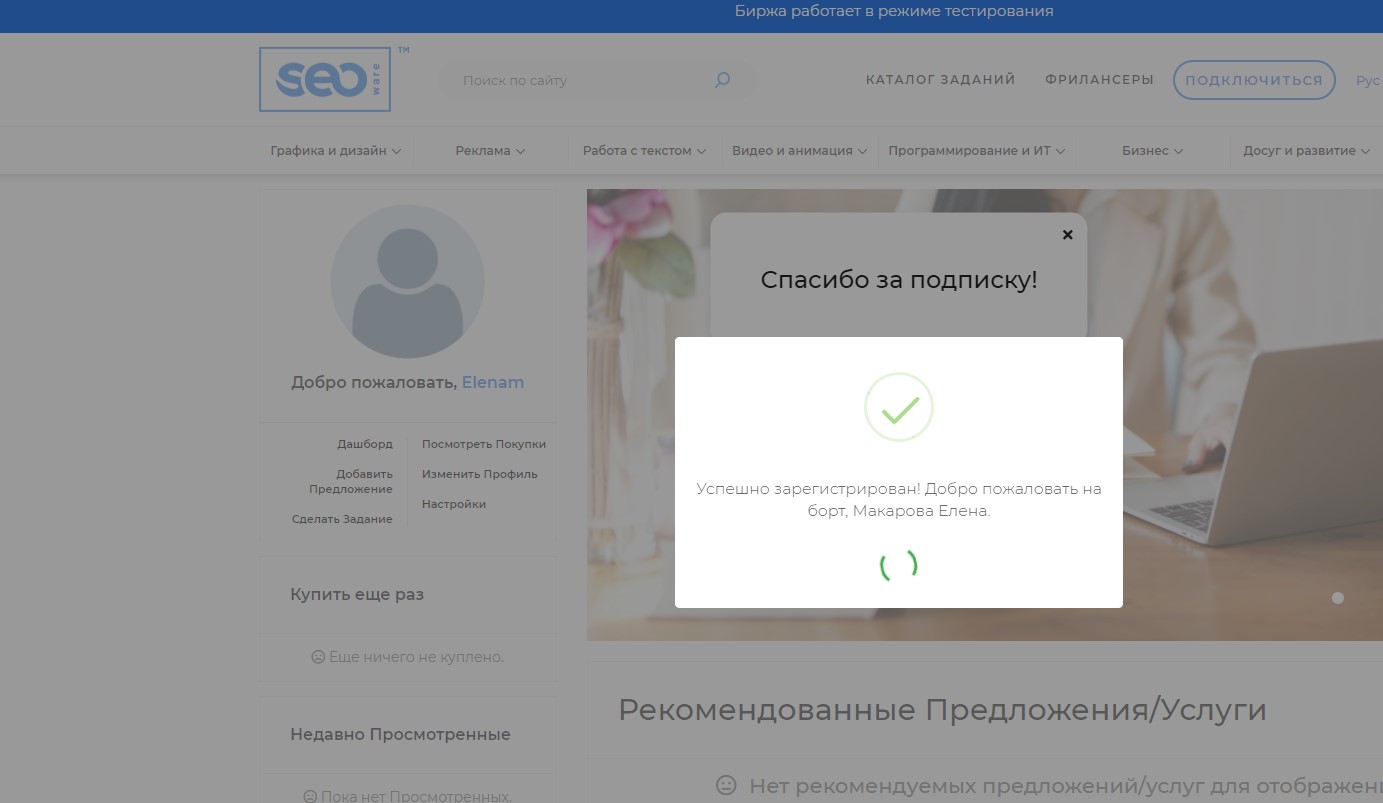Viewport: 1383px width, 803px height.
Task: Open the Elenam profile link
Action: tap(492, 383)
